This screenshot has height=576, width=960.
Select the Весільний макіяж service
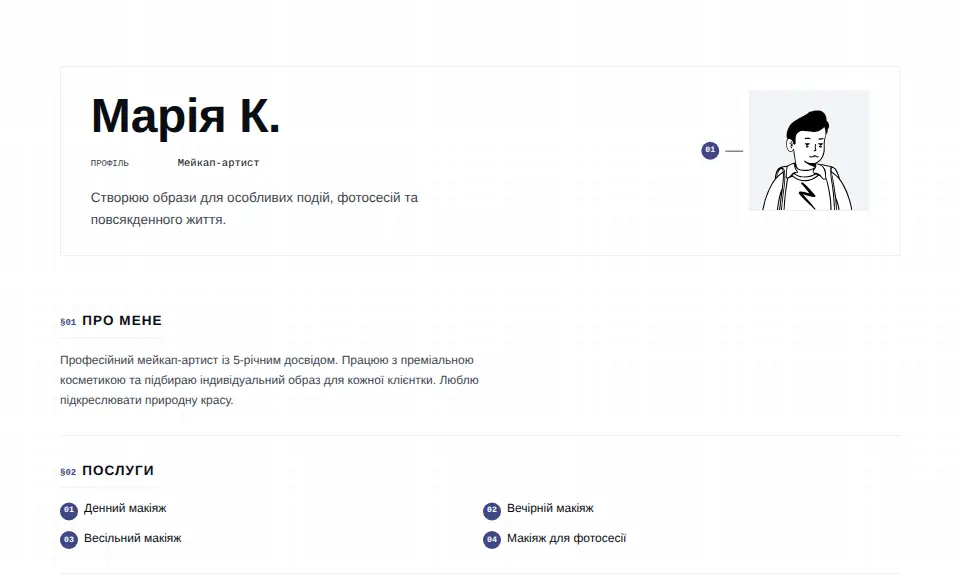point(133,538)
